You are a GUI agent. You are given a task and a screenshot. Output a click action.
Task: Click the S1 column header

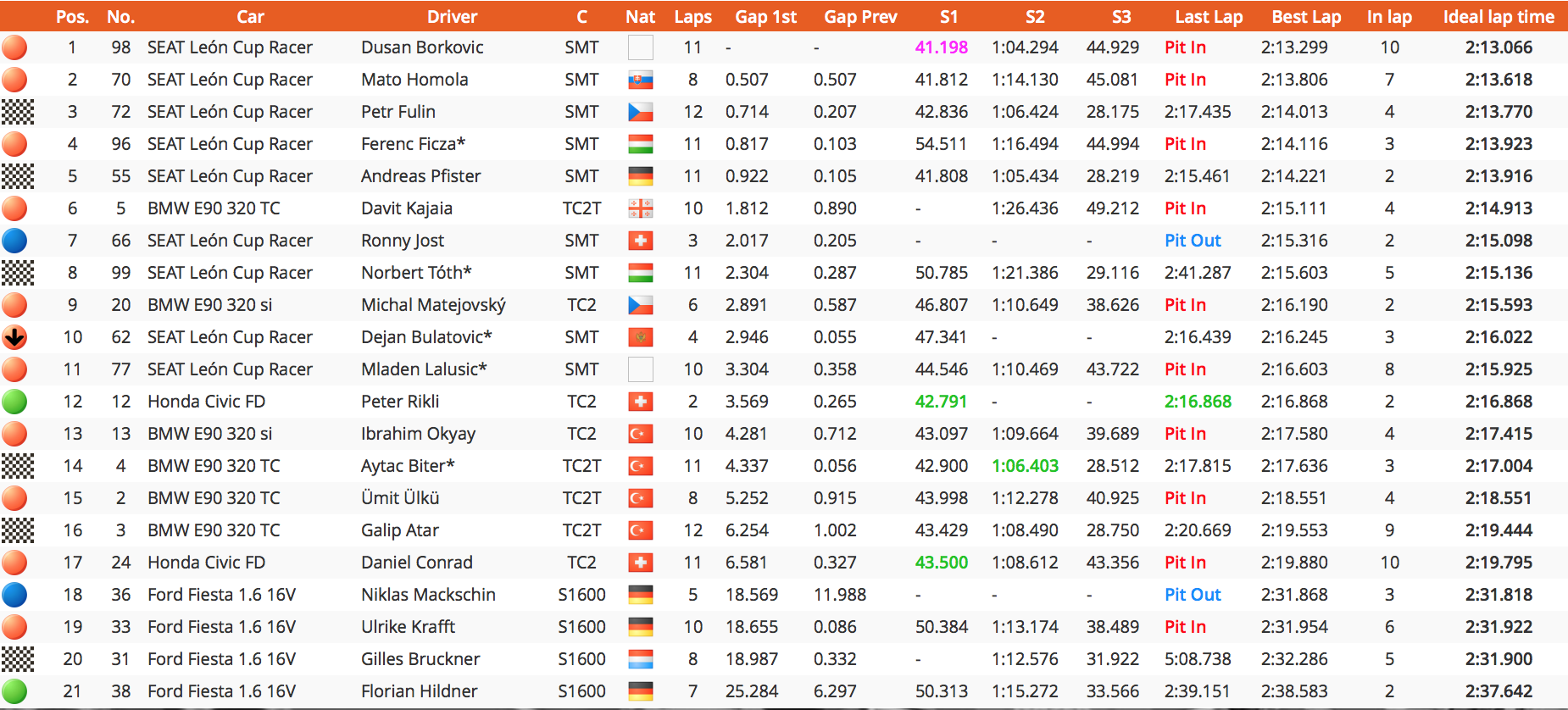[949, 16]
